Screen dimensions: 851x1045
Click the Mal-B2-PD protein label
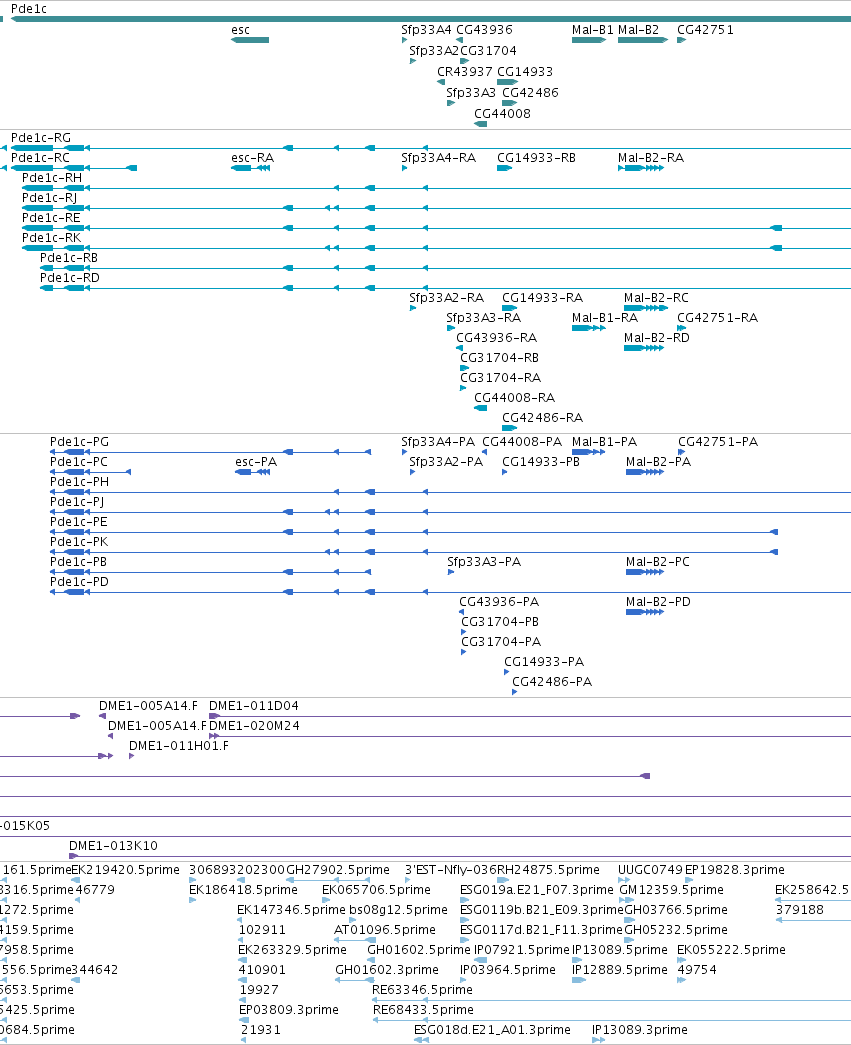pyautogui.click(x=658, y=602)
